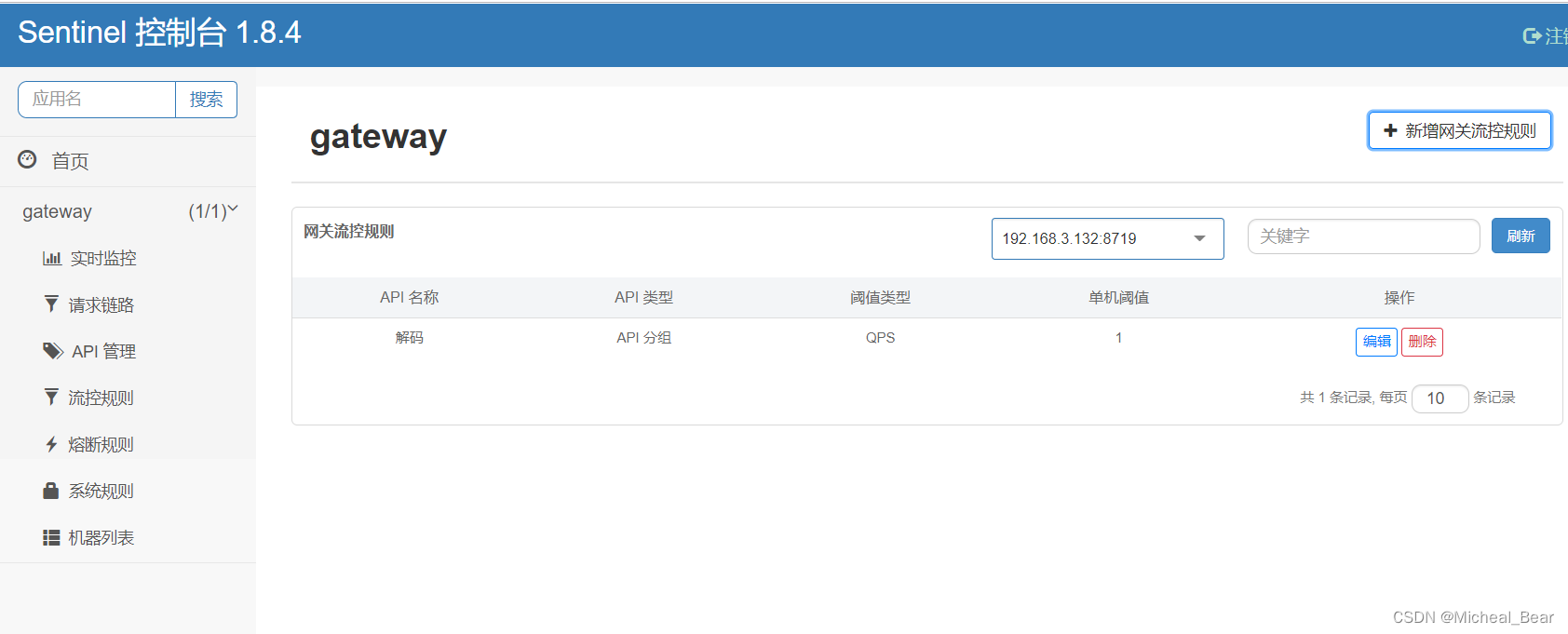Click the 共 1 条记录 text
Viewport: 1568px width, 634px height.
point(1336,398)
